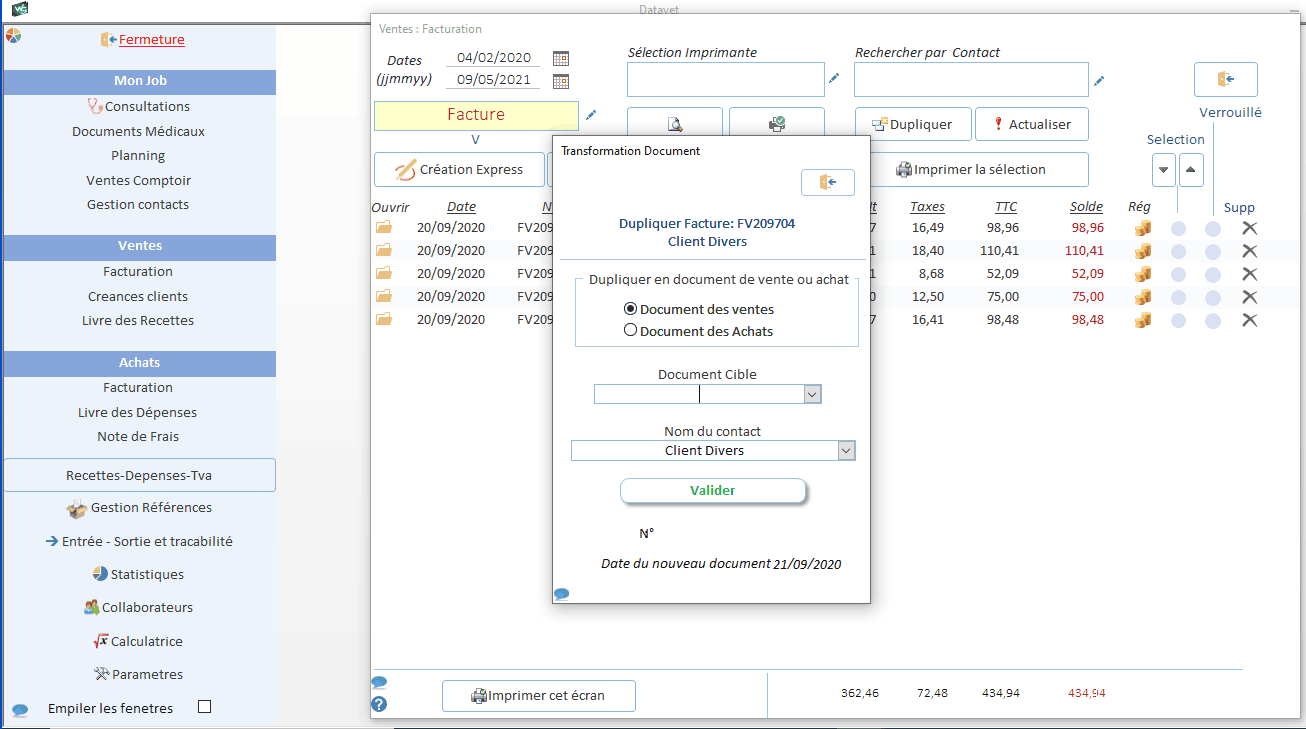1306x729 pixels.
Task: Open Livre des Dépenses
Action: pos(138,412)
